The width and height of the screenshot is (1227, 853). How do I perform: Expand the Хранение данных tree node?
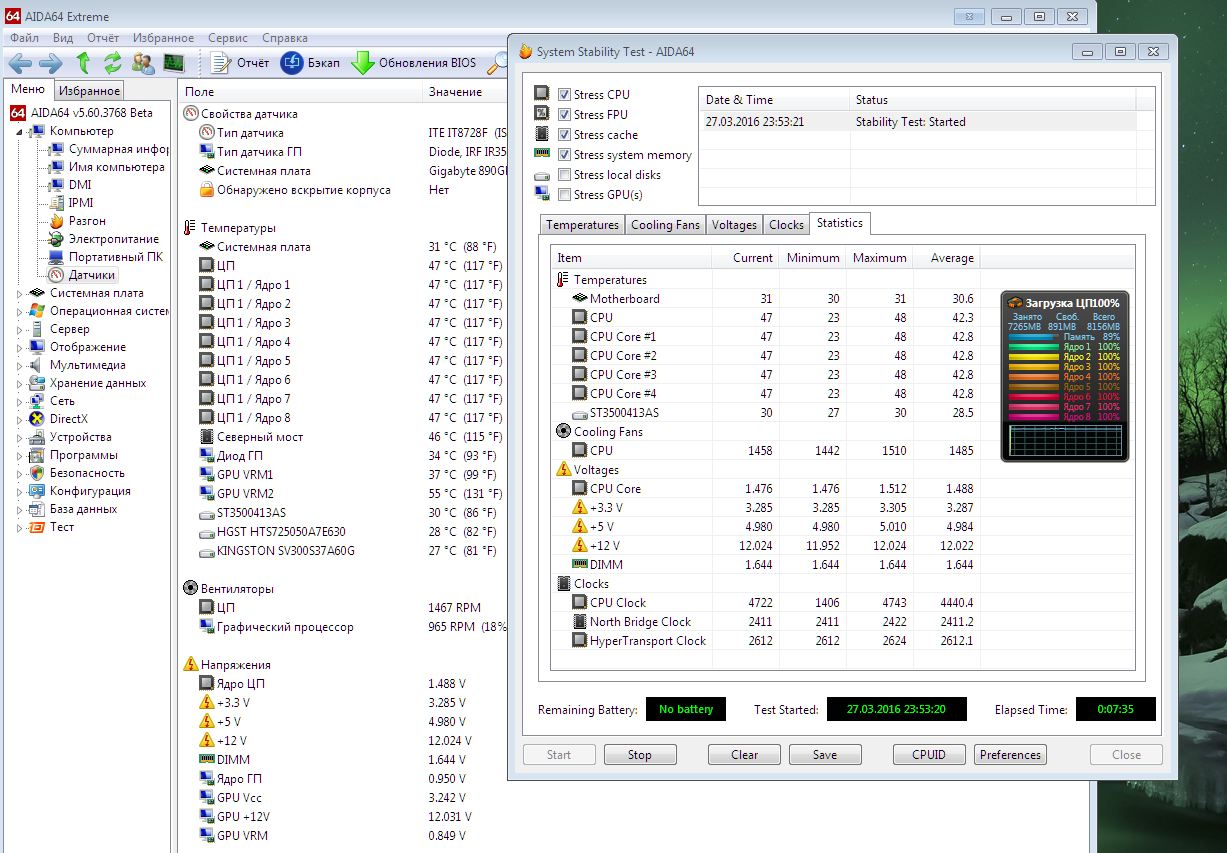[21, 383]
